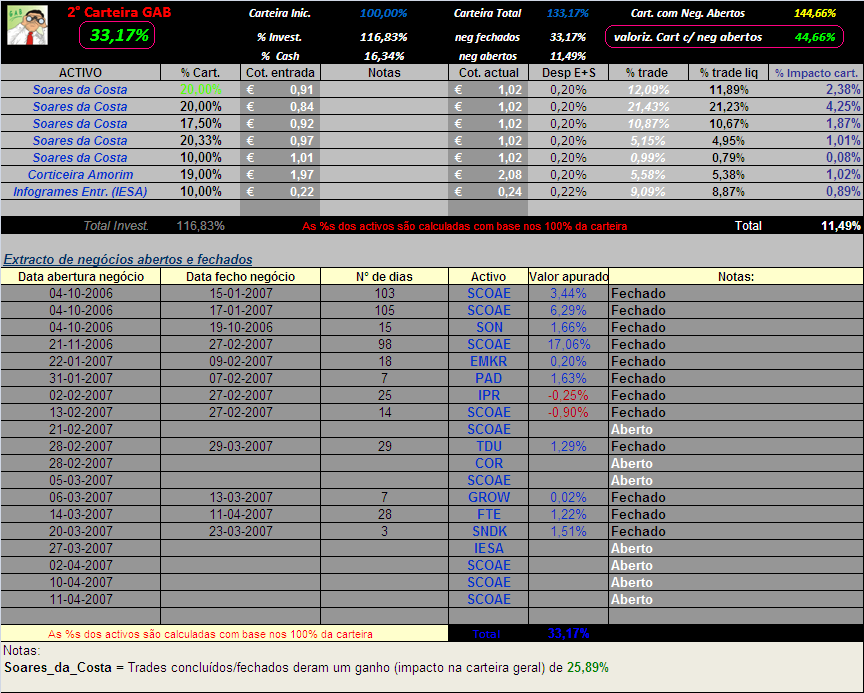Screen dimensions: 864x693
Task: Select the FTE asset code
Action: [489, 515]
